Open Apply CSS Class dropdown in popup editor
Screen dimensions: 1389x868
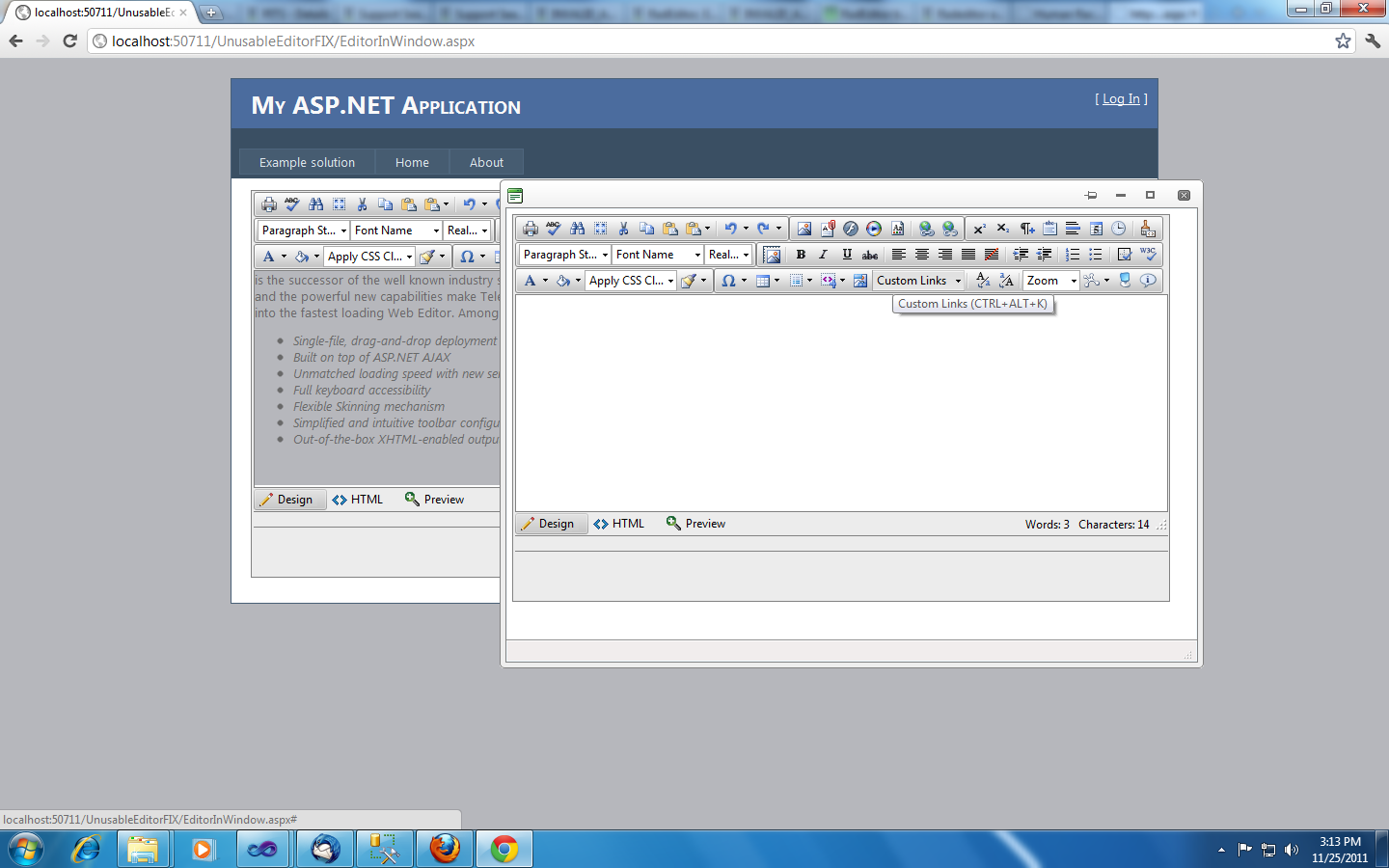point(631,281)
